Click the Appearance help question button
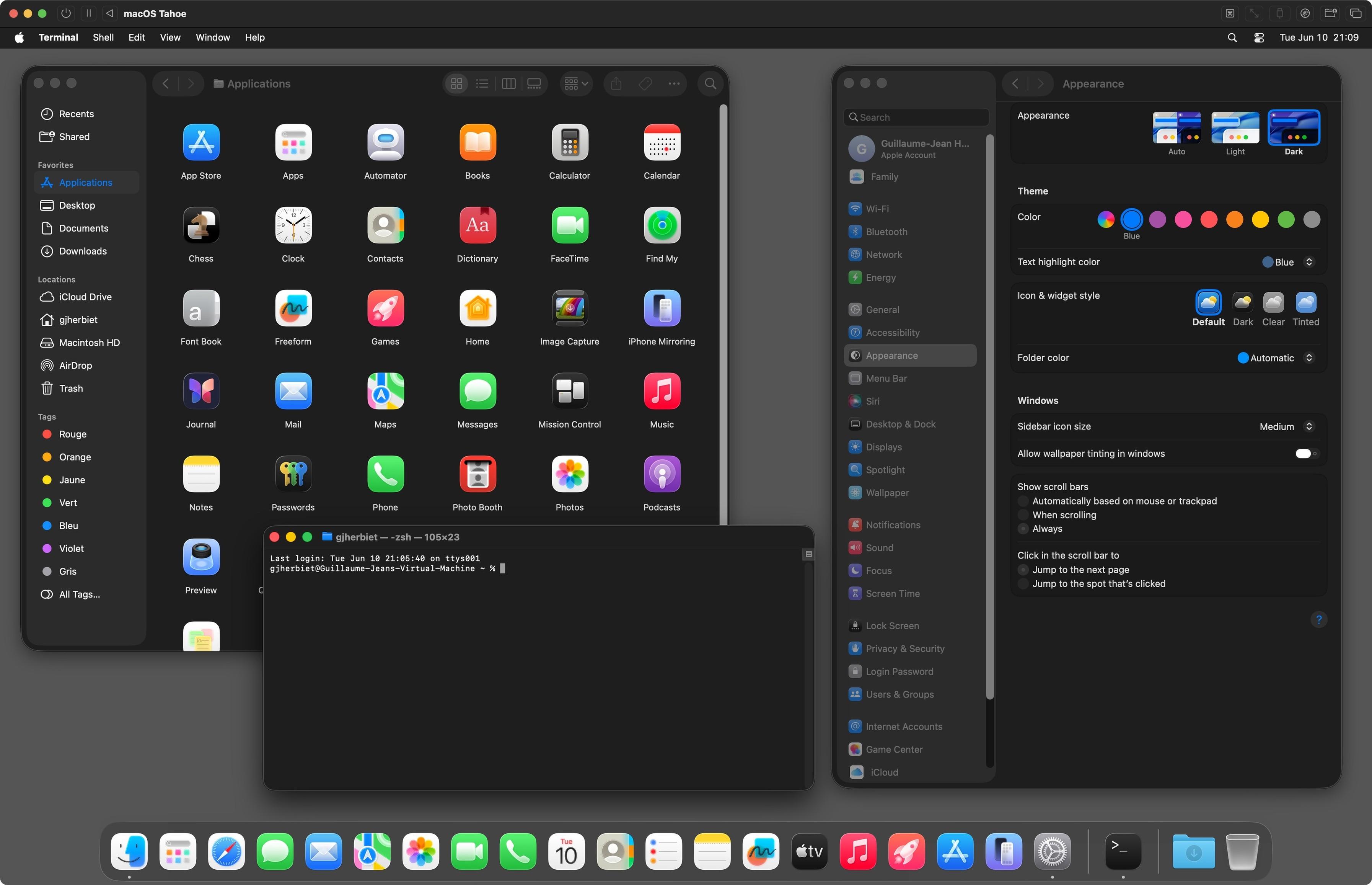This screenshot has width=1372, height=885. point(1318,619)
